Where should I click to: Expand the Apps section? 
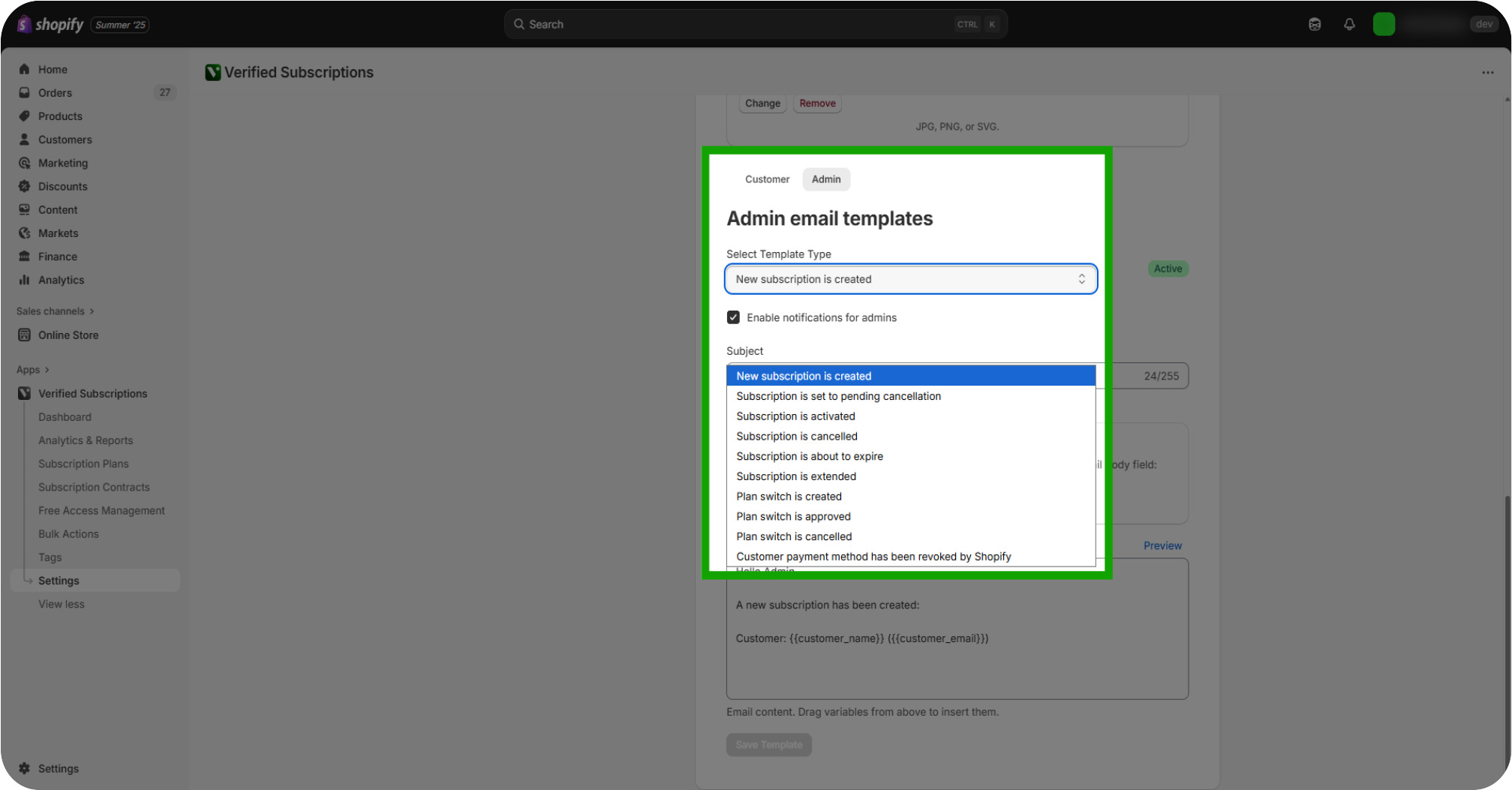coord(33,369)
